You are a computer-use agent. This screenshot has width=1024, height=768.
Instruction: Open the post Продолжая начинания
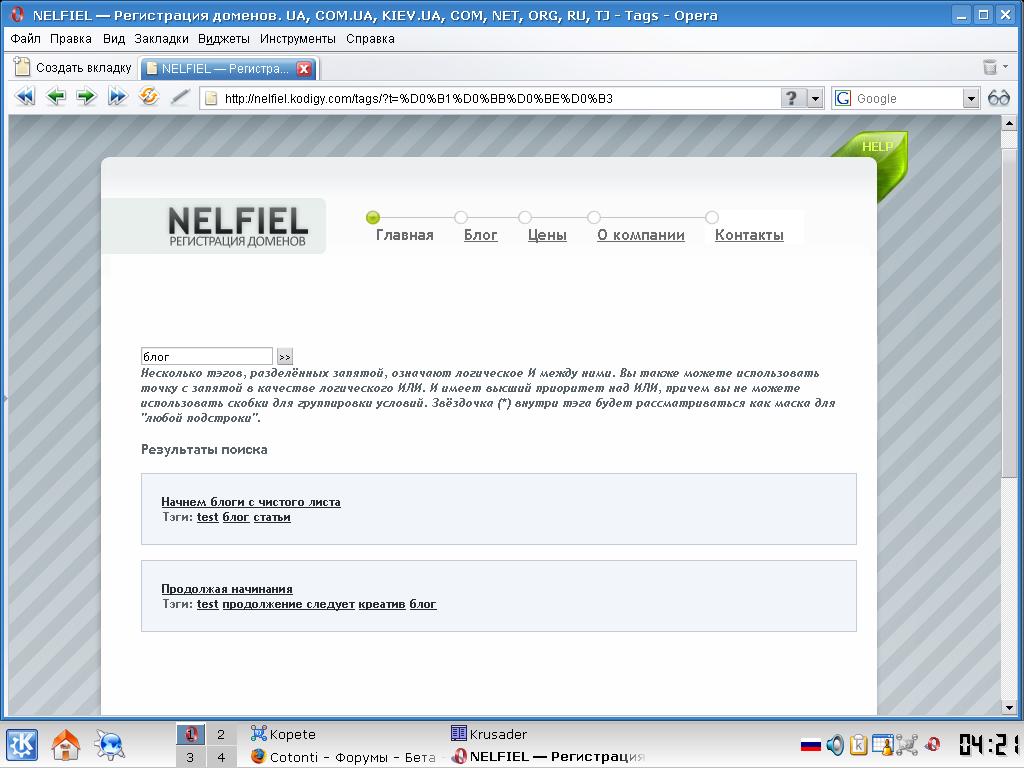point(227,588)
